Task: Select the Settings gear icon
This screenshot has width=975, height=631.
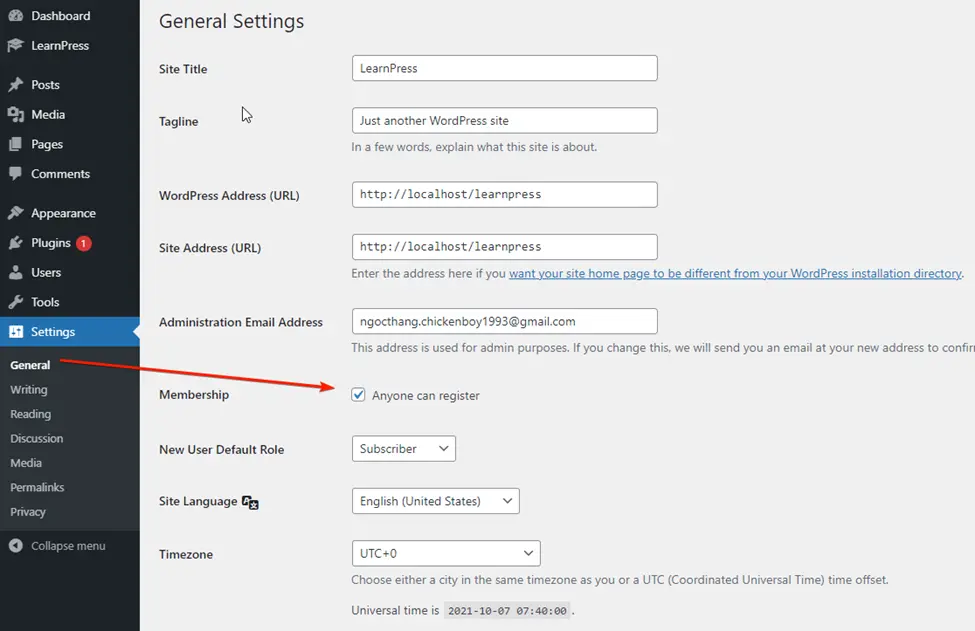Action: pos(16,330)
